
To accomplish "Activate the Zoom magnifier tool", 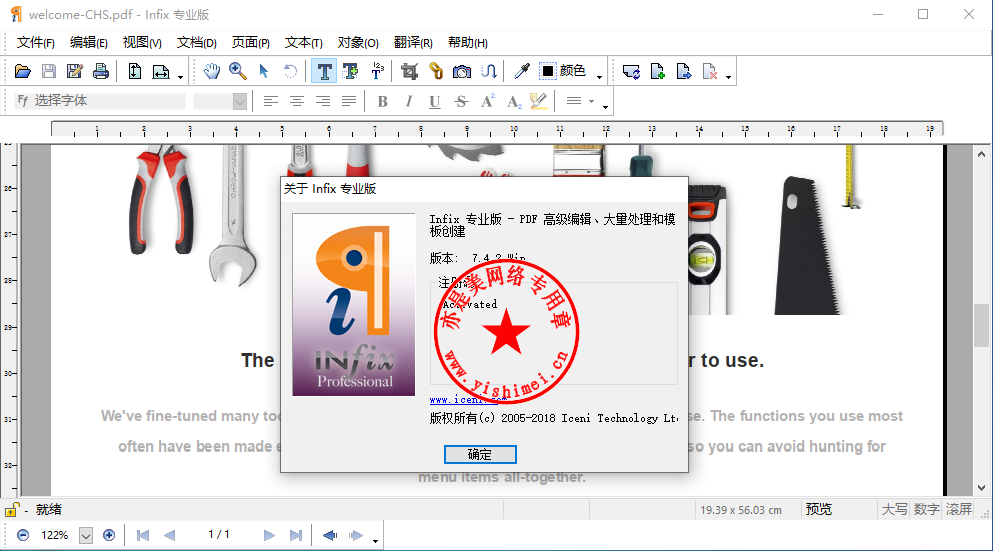I will (238, 71).
